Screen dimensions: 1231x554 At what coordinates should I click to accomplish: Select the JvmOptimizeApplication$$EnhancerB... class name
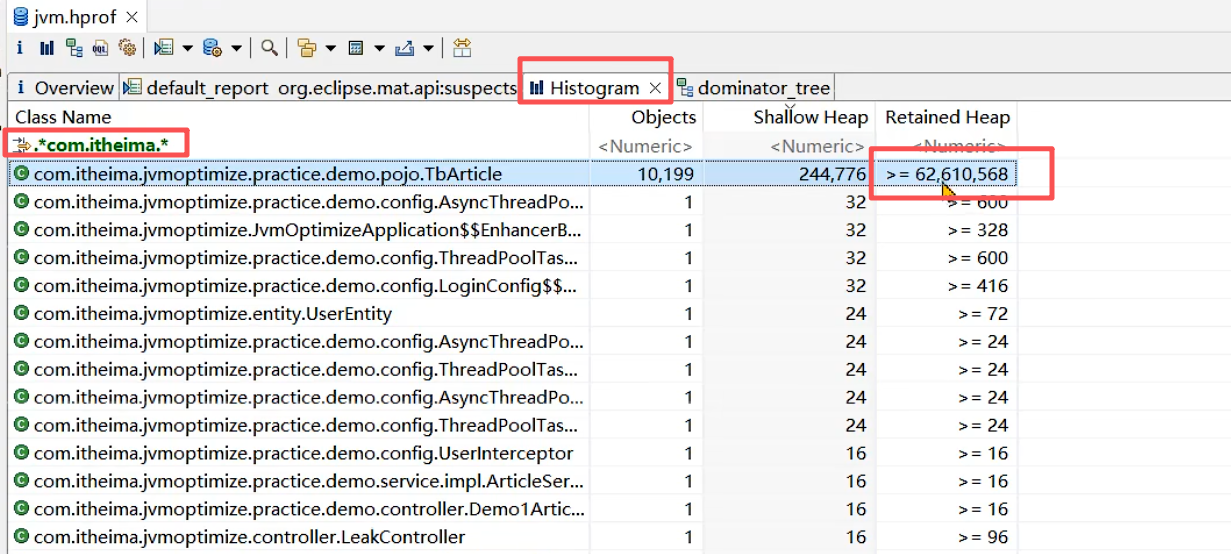click(x=308, y=230)
